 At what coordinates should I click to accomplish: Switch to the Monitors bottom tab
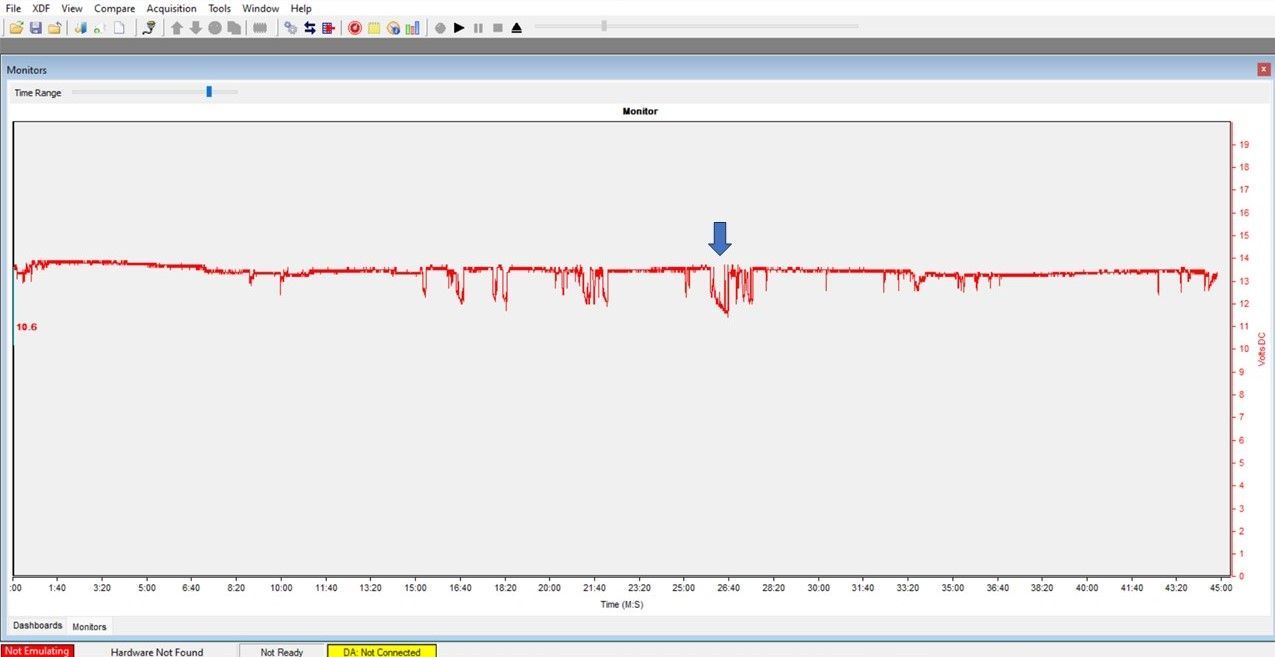pyautogui.click(x=89, y=627)
